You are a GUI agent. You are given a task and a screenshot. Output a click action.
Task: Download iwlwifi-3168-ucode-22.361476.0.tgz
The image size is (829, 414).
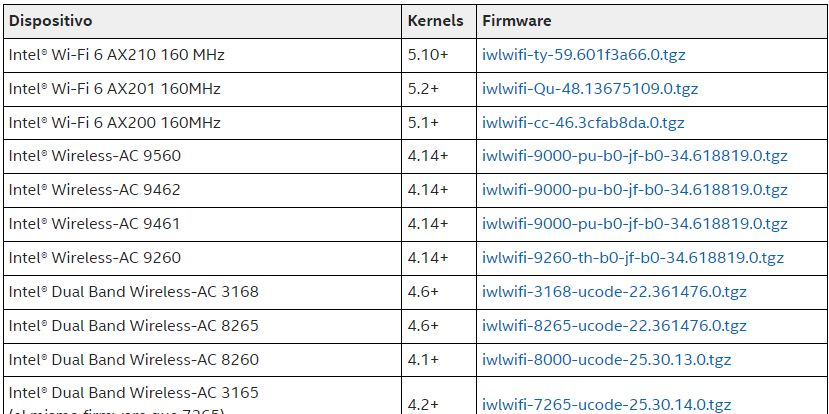point(614,292)
